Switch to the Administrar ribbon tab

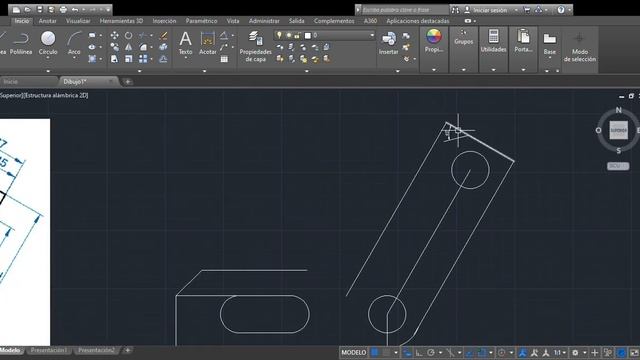click(264, 21)
